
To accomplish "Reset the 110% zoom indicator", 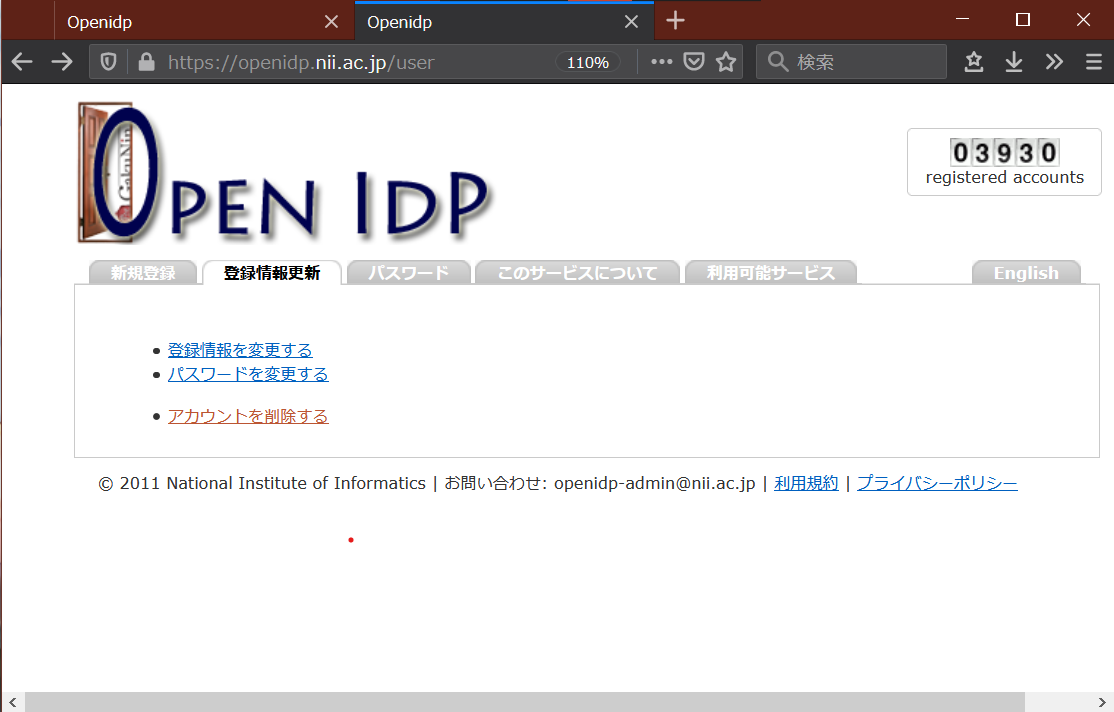I will tap(588, 63).
